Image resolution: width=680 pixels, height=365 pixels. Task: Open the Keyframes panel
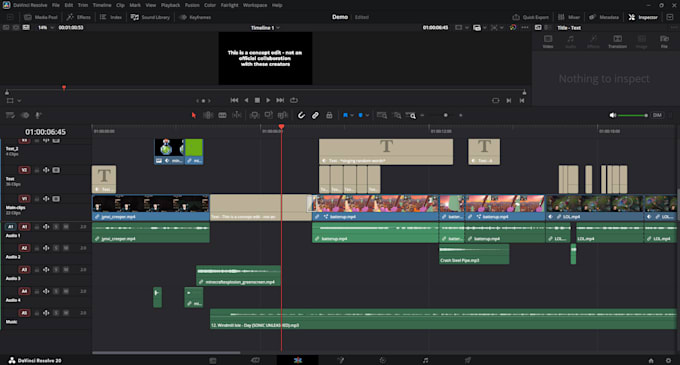[x=195, y=17]
